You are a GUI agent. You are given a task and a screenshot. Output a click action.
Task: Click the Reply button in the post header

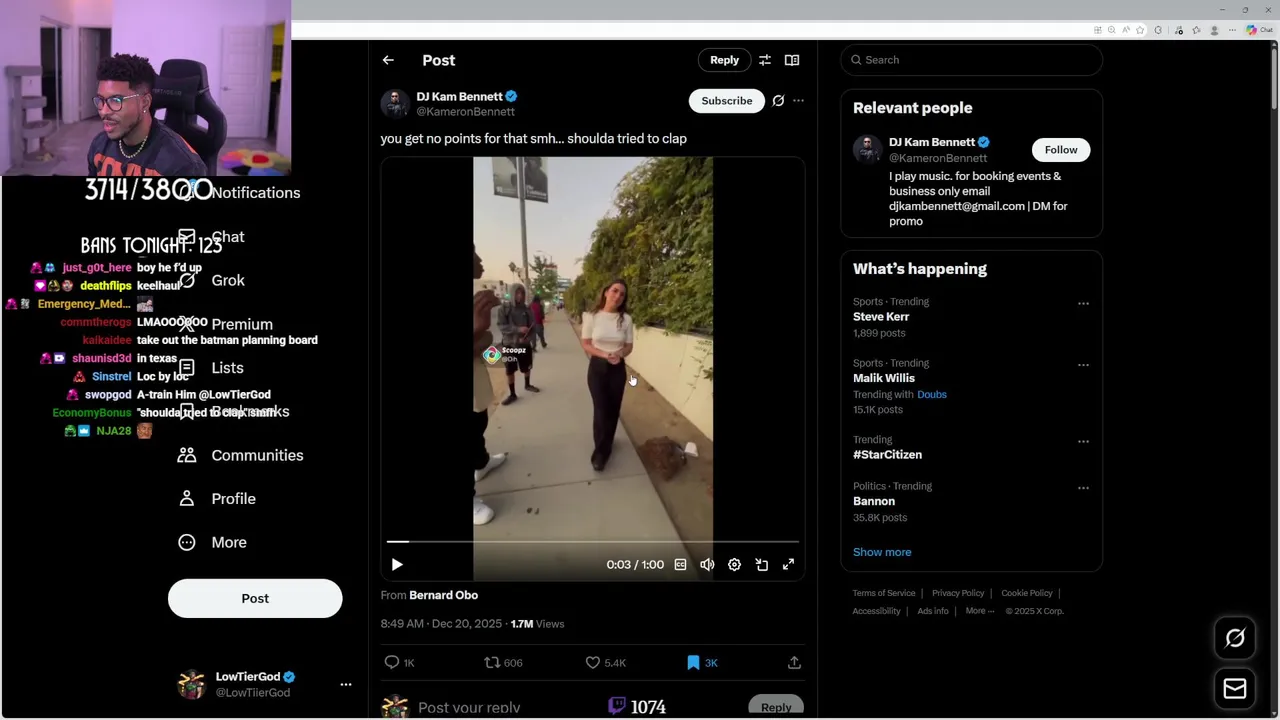coord(724,60)
